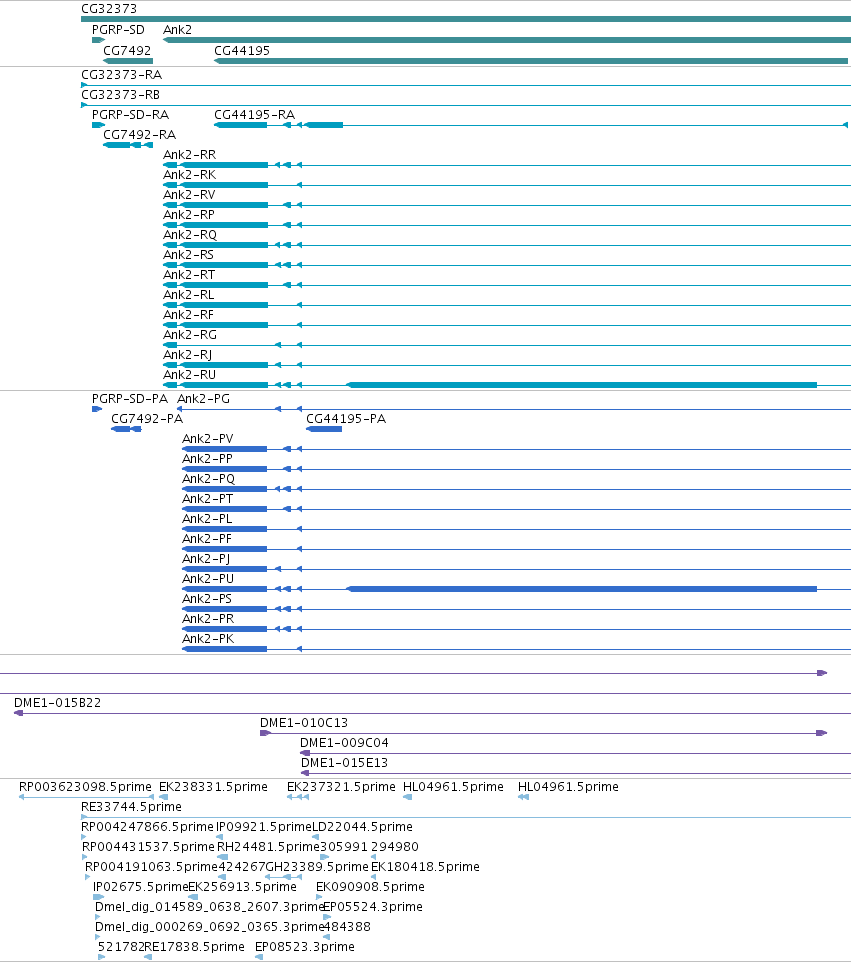Select the RP004191063.5prime EST label
Screen dimensions: 851x962
(152, 867)
